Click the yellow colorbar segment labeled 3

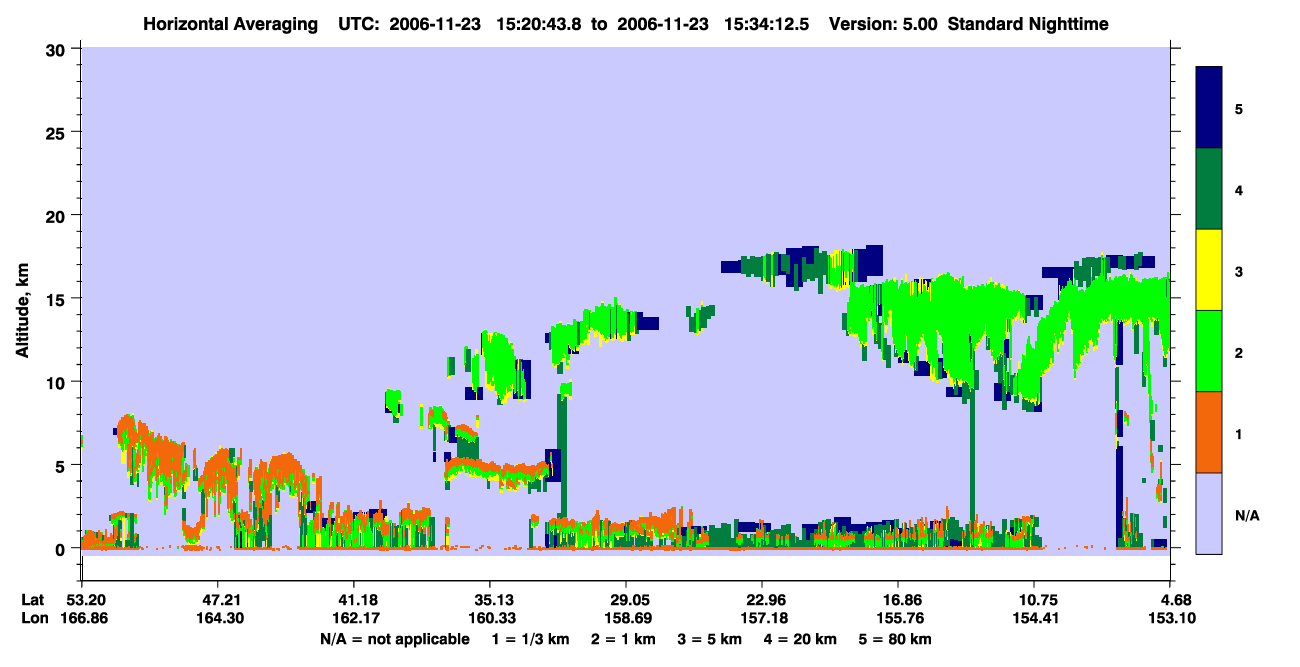click(x=1209, y=270)
